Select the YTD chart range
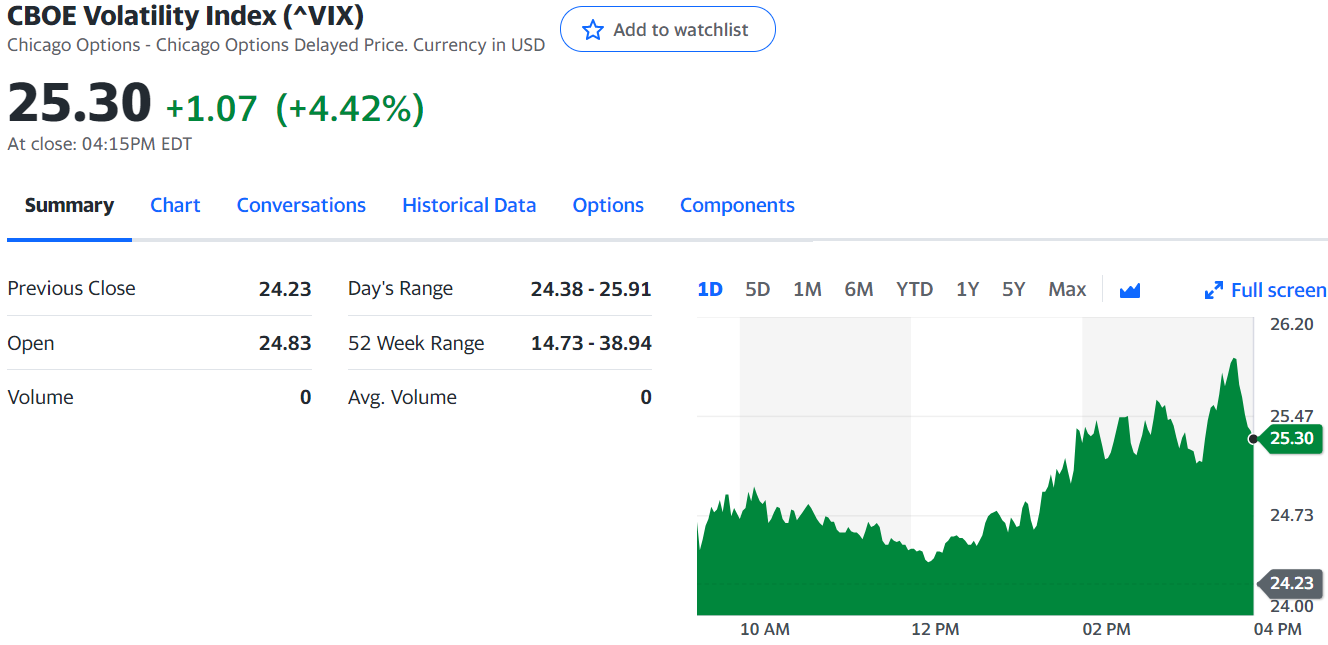The image size is (1328, 645). tap(915, 290)
